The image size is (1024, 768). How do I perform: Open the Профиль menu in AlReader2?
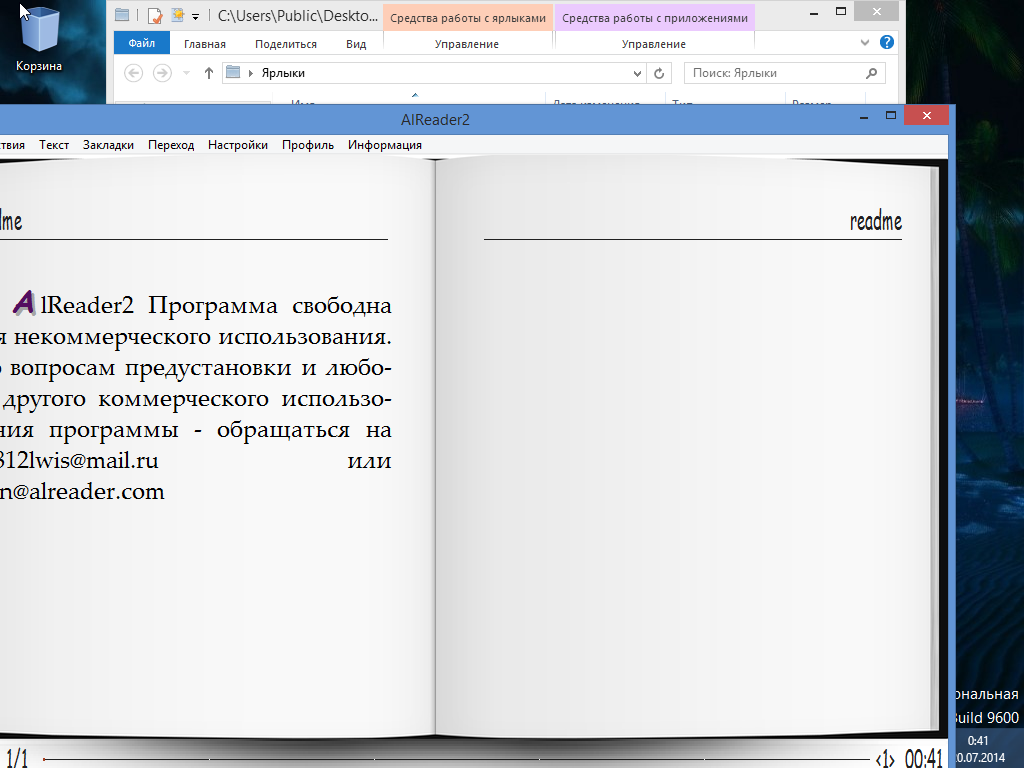coord(308,145)
